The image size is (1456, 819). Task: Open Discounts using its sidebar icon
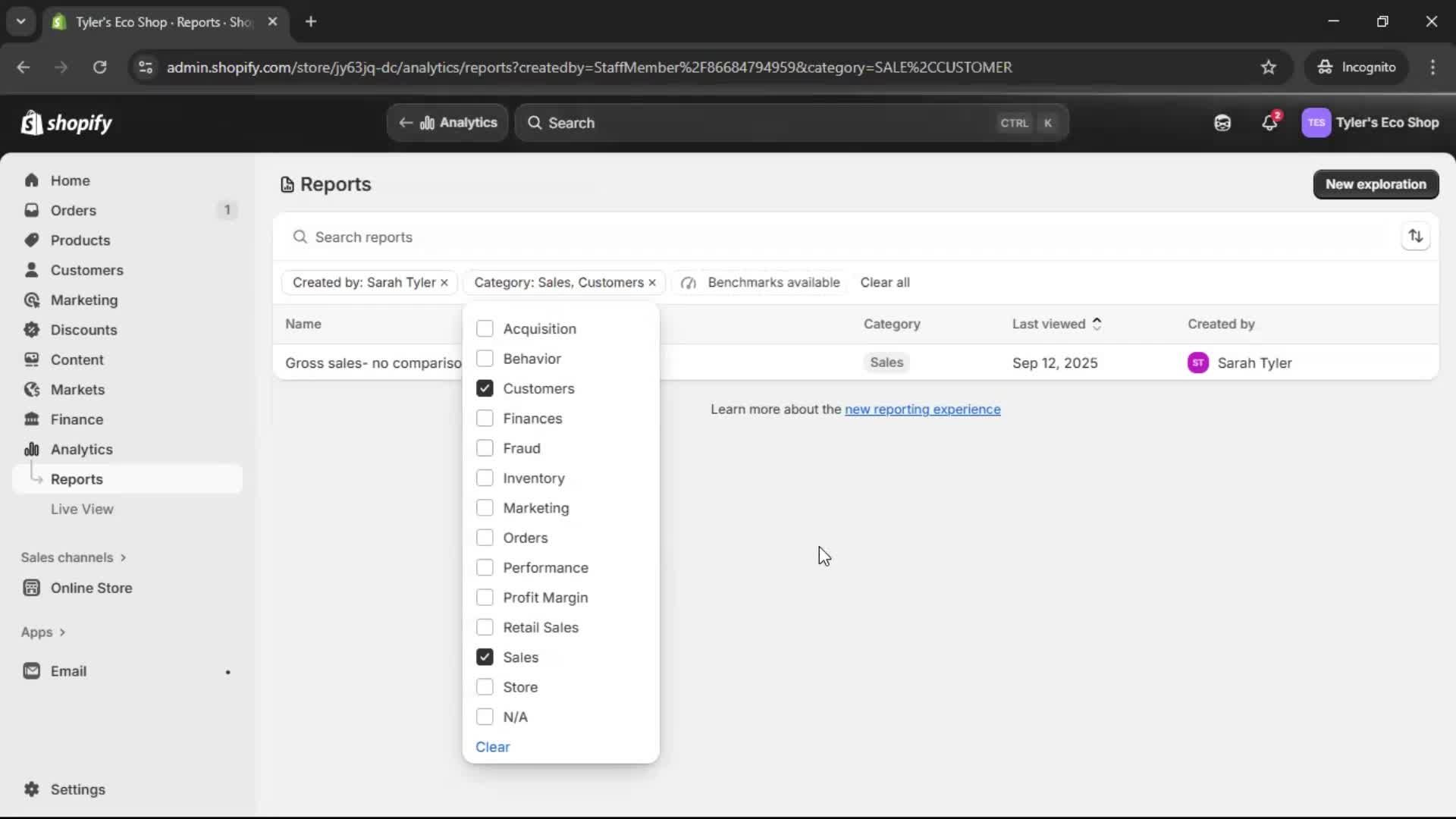click(33, 330)
